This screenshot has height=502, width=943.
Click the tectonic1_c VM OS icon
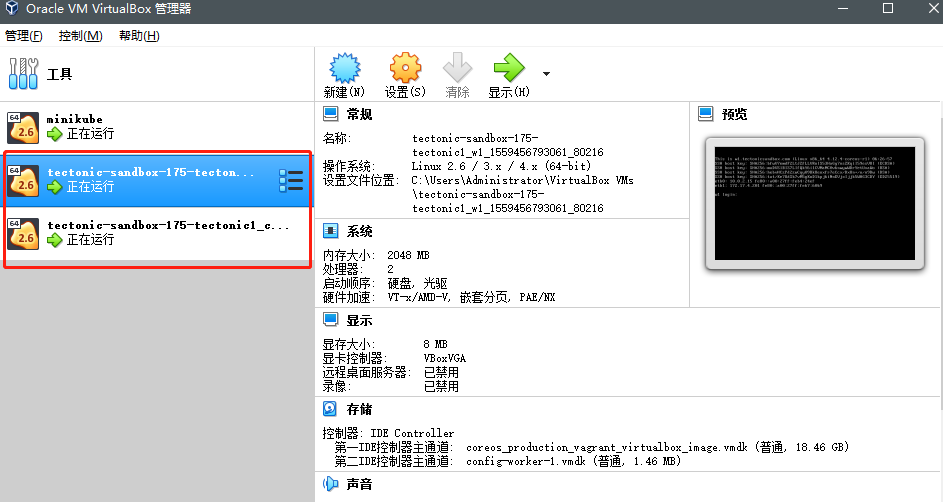23,233
